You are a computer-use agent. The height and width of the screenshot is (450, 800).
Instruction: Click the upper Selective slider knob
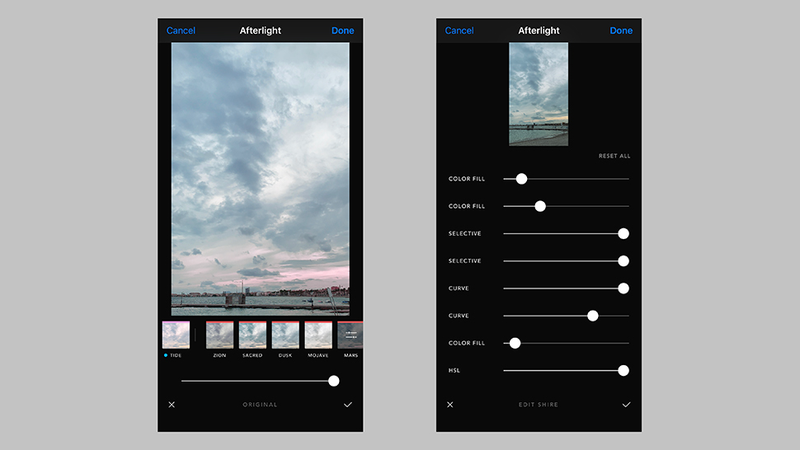623,234
